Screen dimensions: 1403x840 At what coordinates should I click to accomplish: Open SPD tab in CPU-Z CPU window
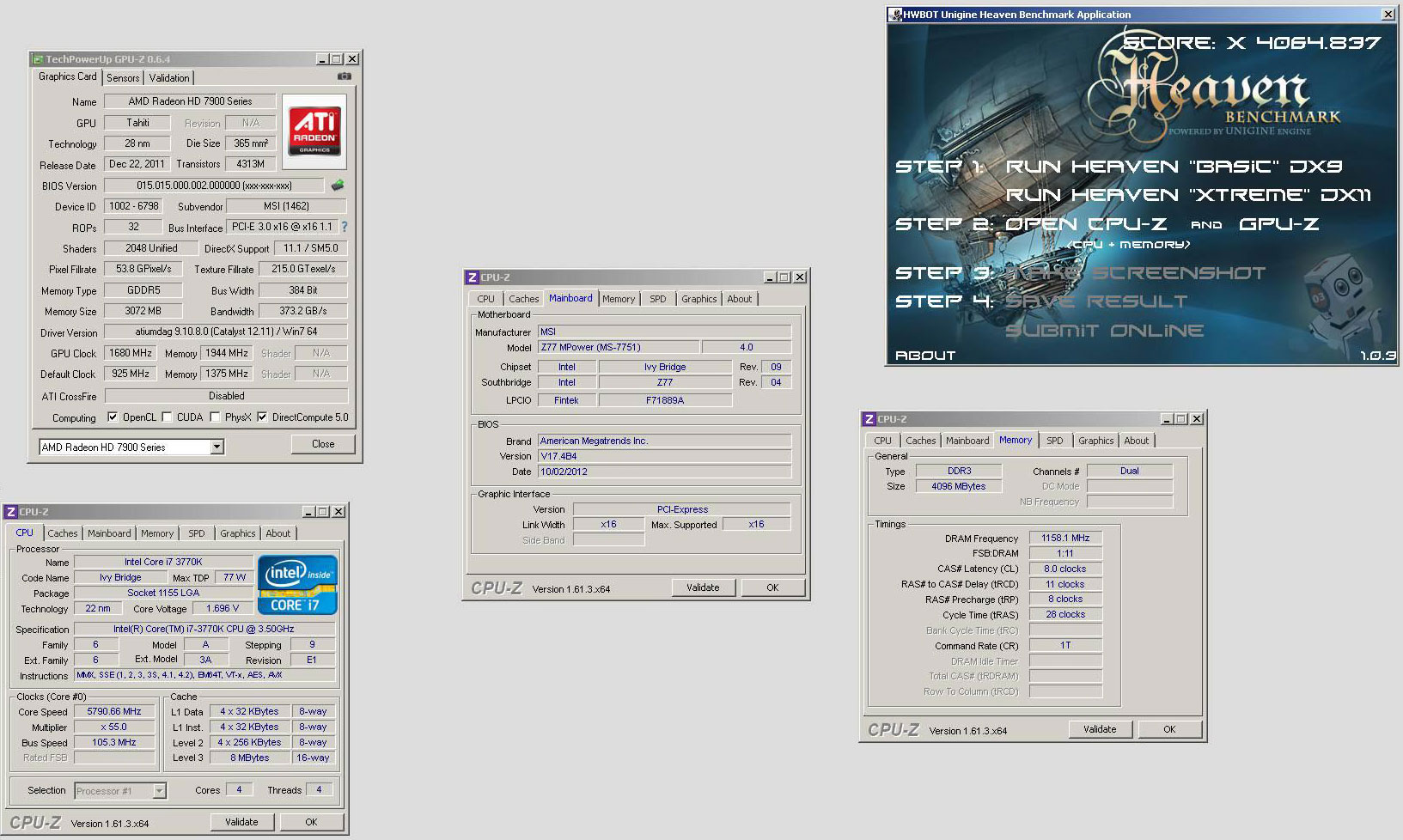click(x=197, y=533)
